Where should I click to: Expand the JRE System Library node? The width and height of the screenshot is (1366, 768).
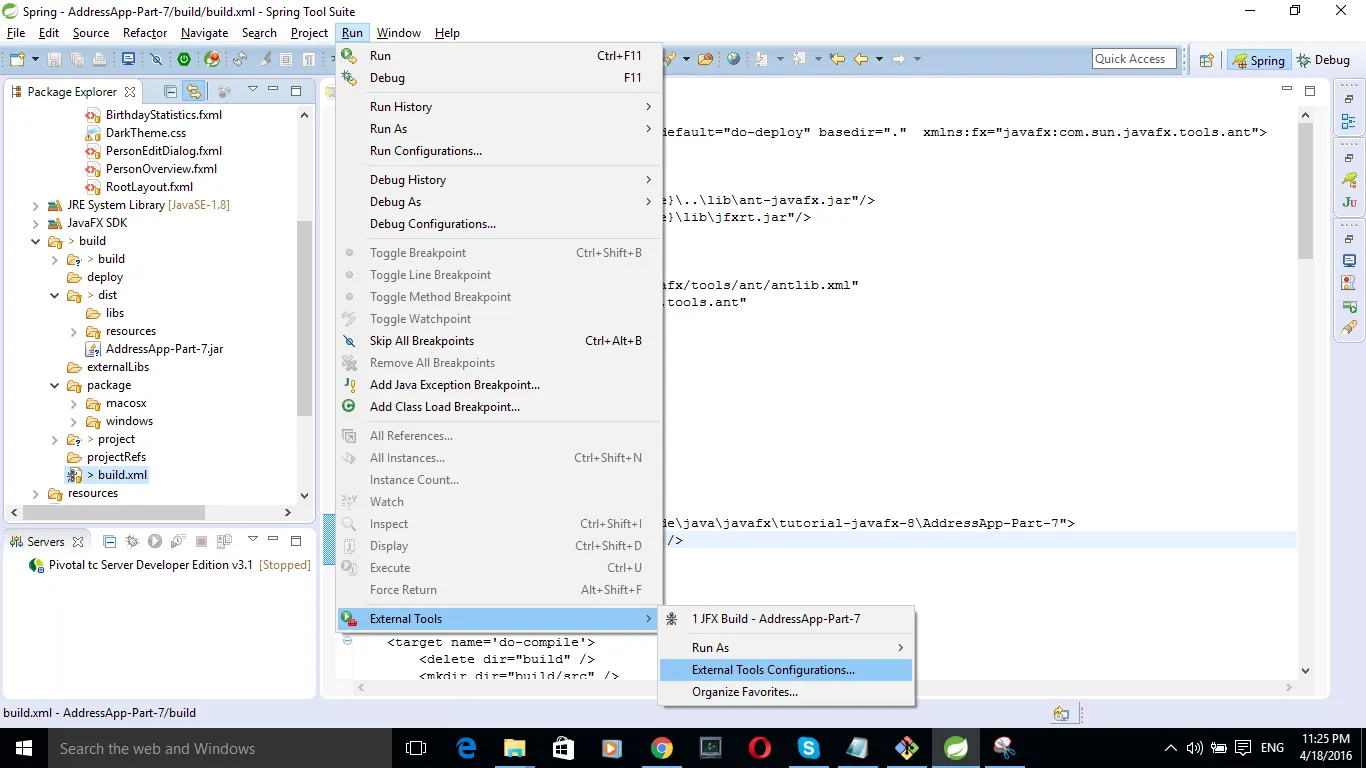tap(37, 205)
